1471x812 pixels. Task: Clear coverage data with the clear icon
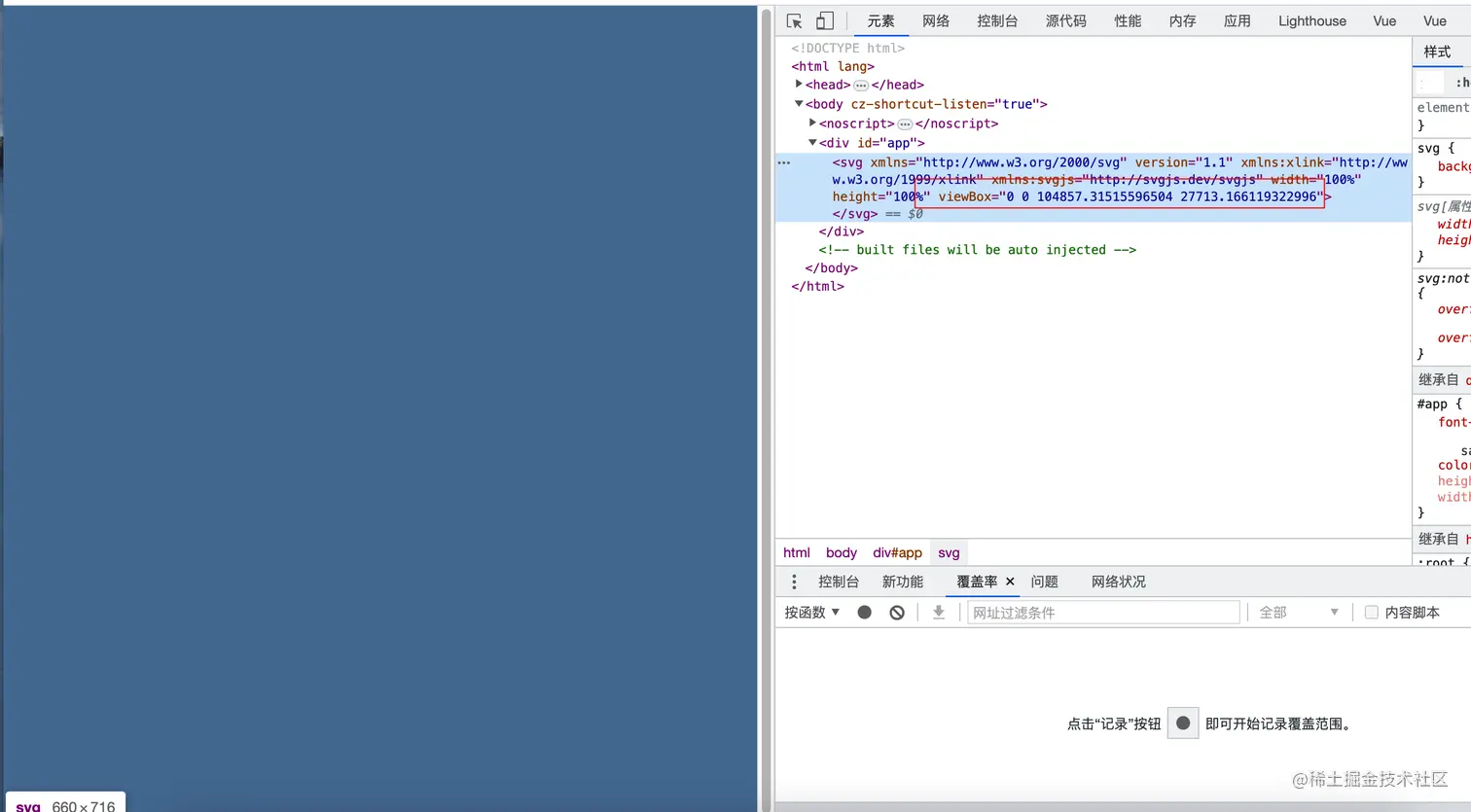pos(897,613)
